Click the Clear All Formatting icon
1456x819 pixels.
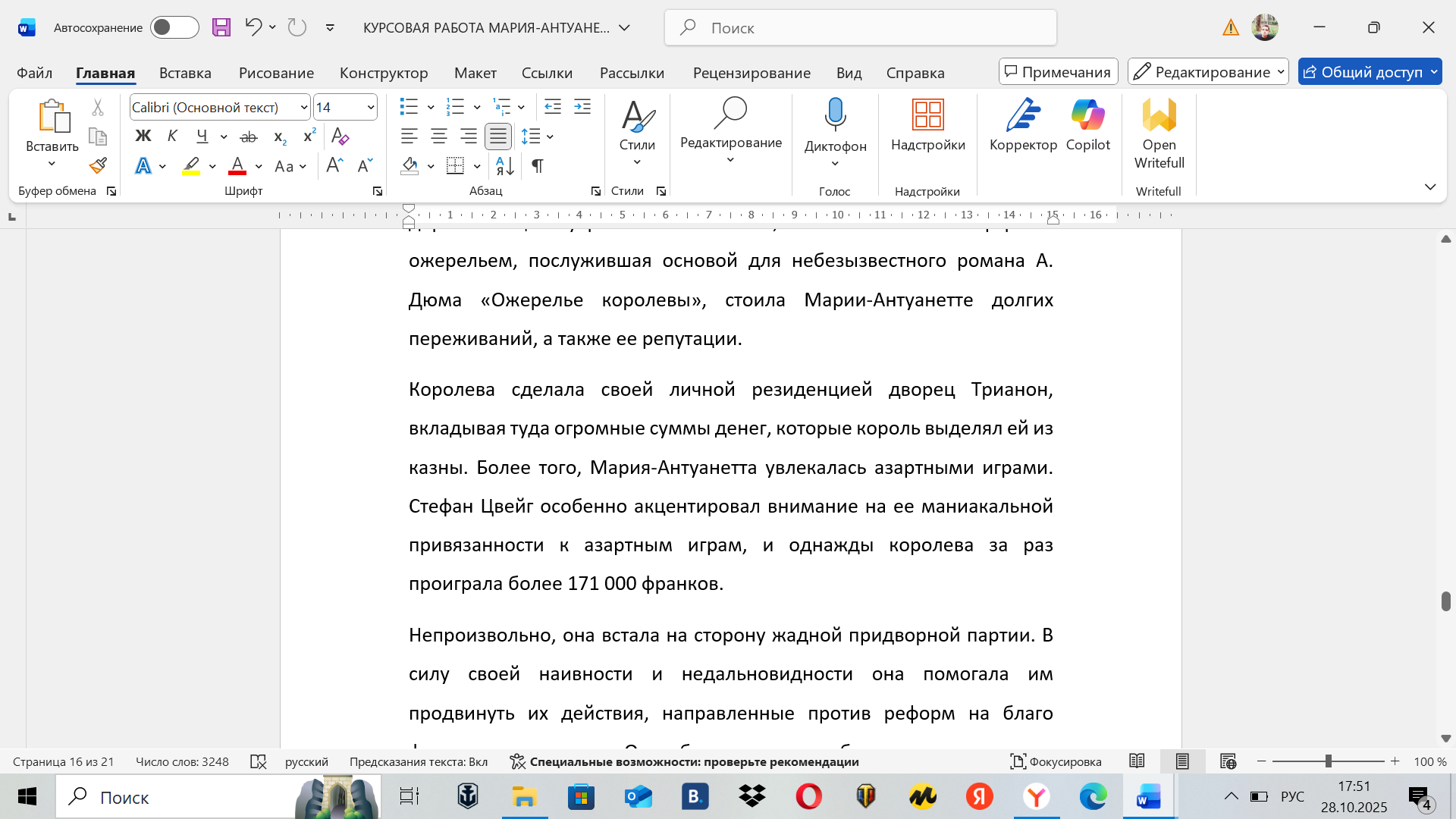[x=340, y=136]
